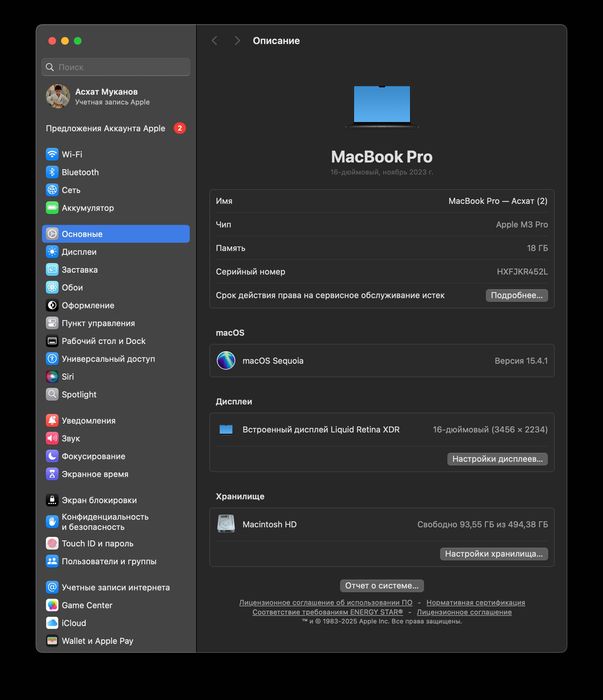This screenshot has height=700, width=603.
Task: Click the Свободно 93,55 ГБ storage text
Action: tap(482, 524)
